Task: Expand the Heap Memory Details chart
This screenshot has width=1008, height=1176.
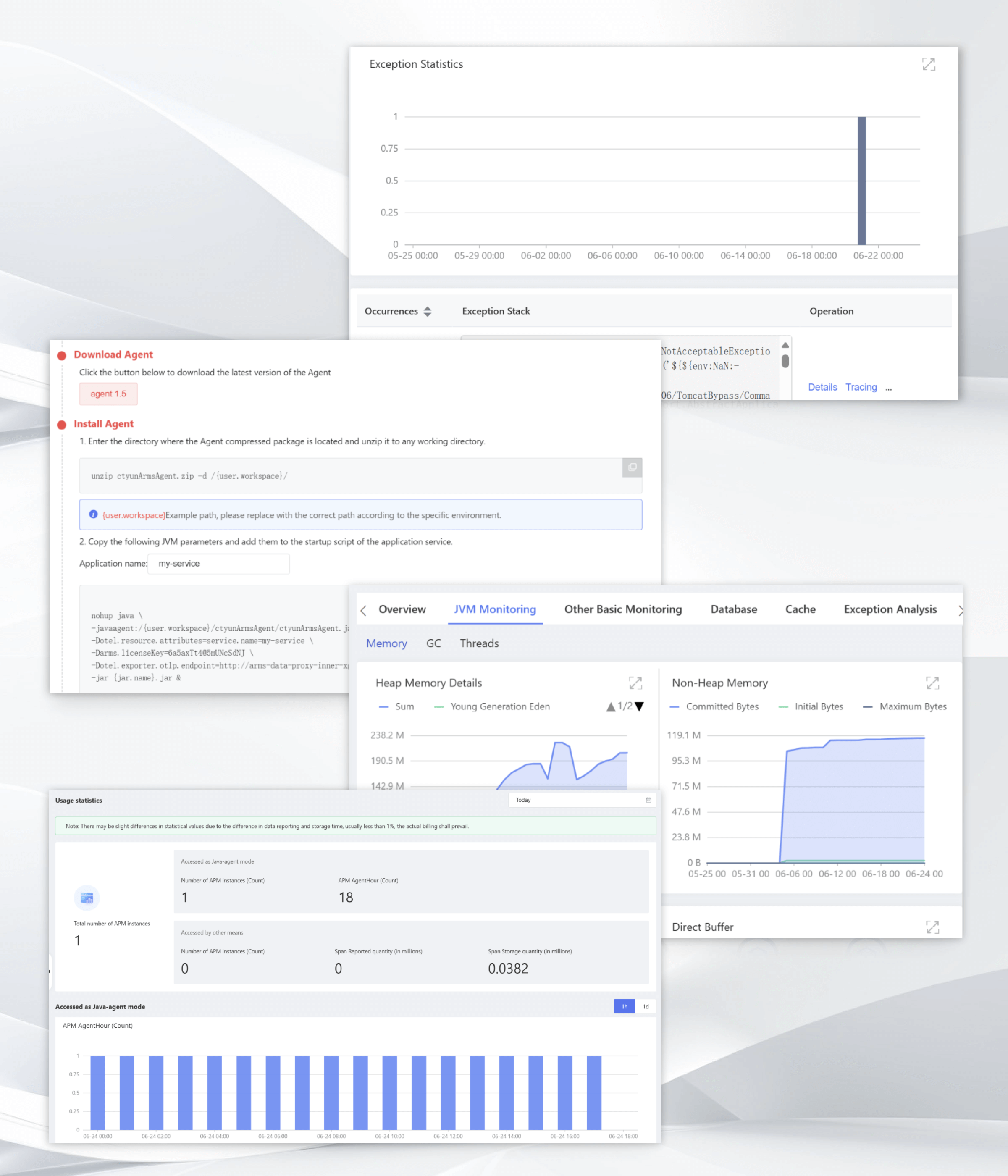Action: (635, 683)
